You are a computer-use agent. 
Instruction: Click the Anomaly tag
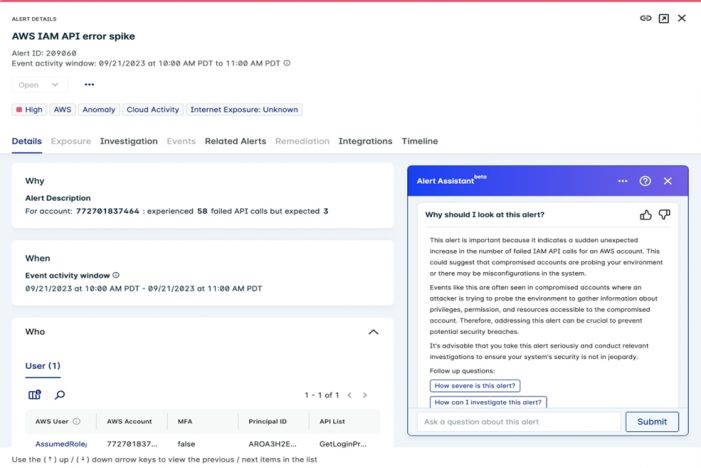tap(99, 110)
